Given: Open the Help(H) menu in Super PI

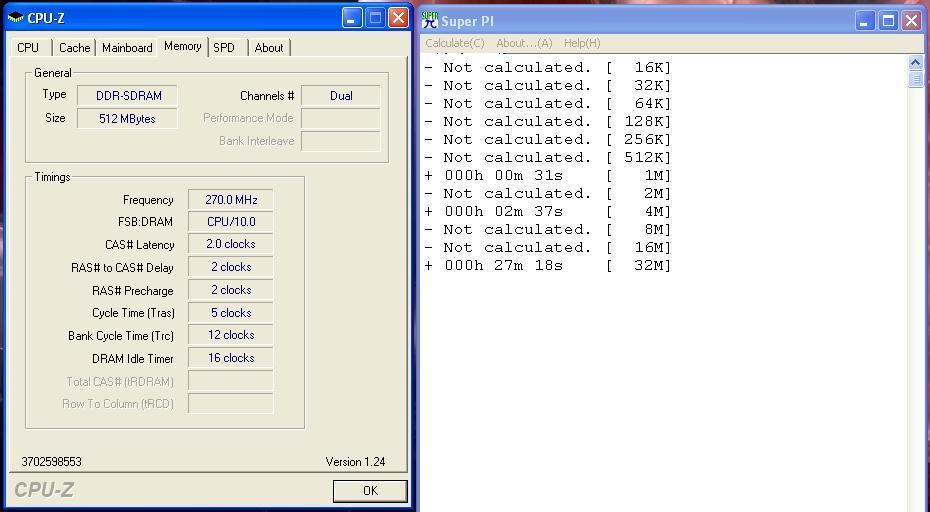Looking at the screenshot, I should 582,43.
